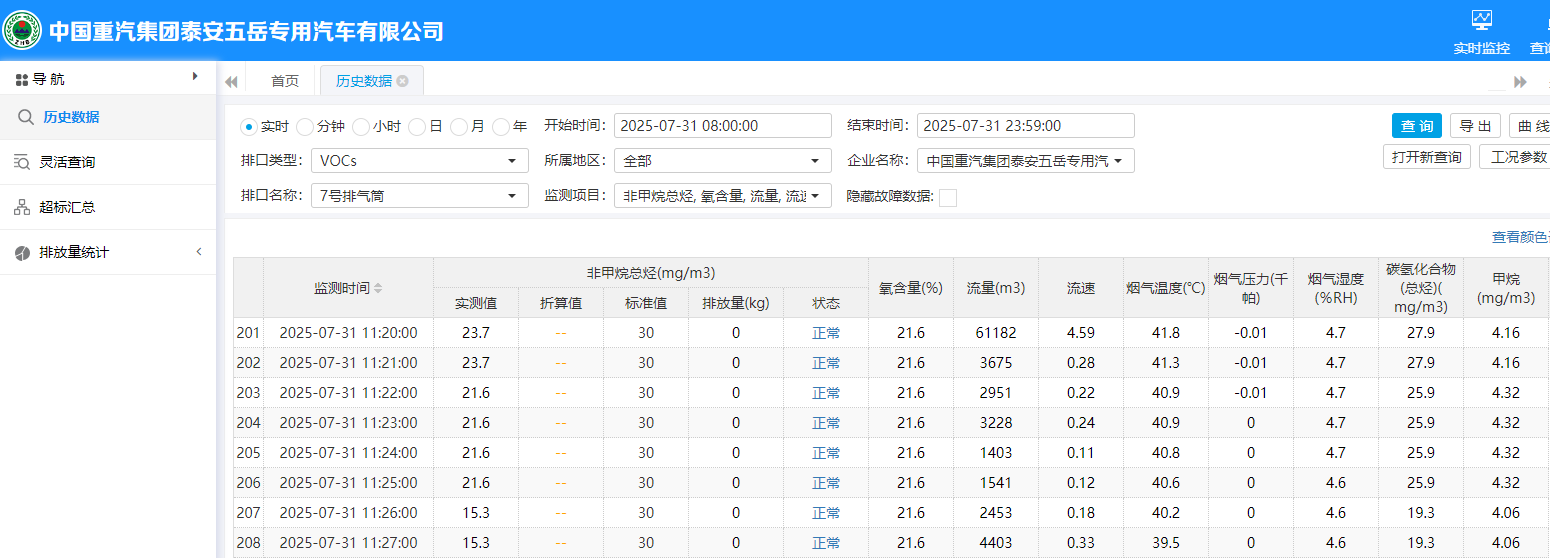The image size is (1550, 558).
Task: Open the 所属地区 dropdown
Action: point(723,161)
